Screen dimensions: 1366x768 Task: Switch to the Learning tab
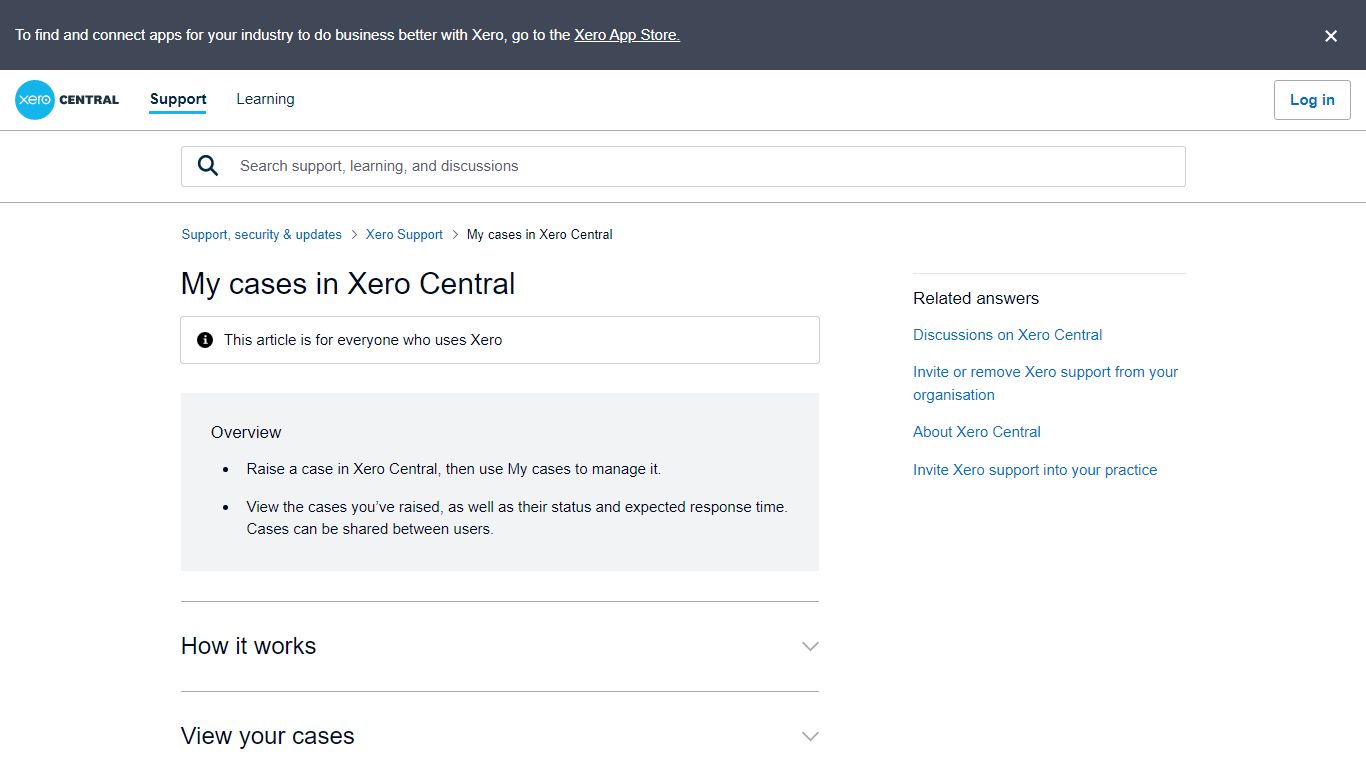[265, 99]
